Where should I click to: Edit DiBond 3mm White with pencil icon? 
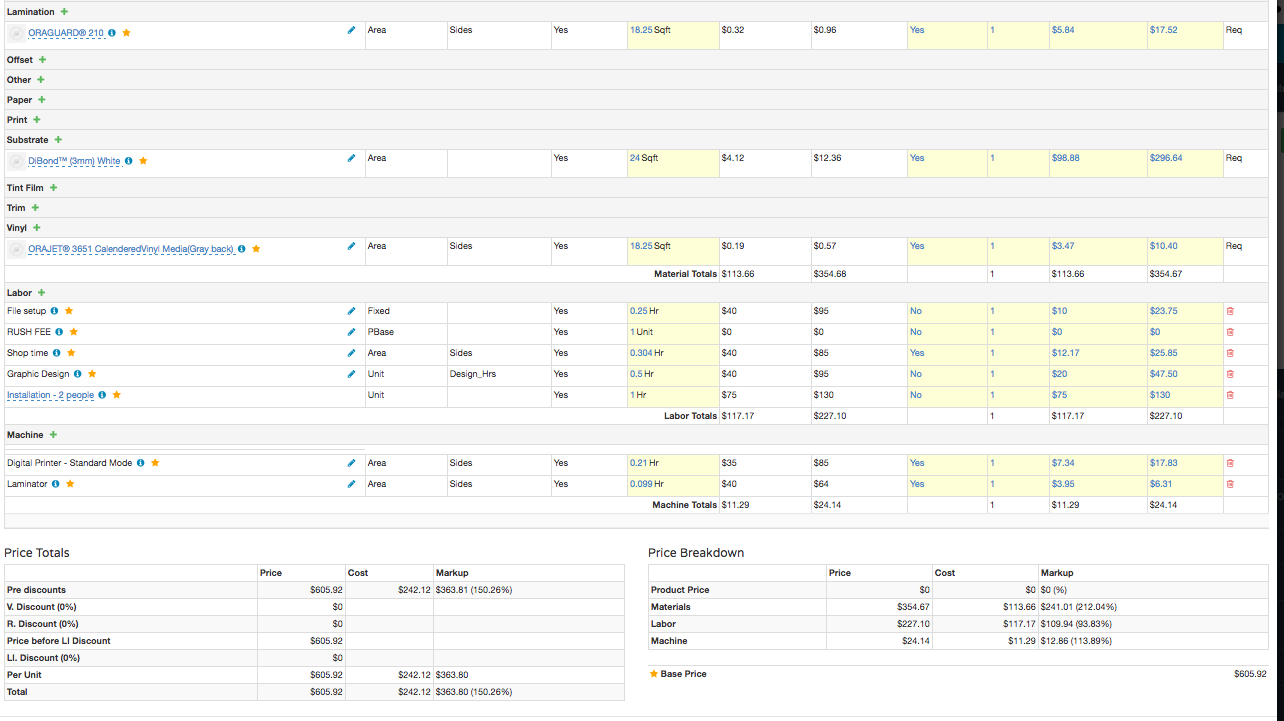point(351,159)
